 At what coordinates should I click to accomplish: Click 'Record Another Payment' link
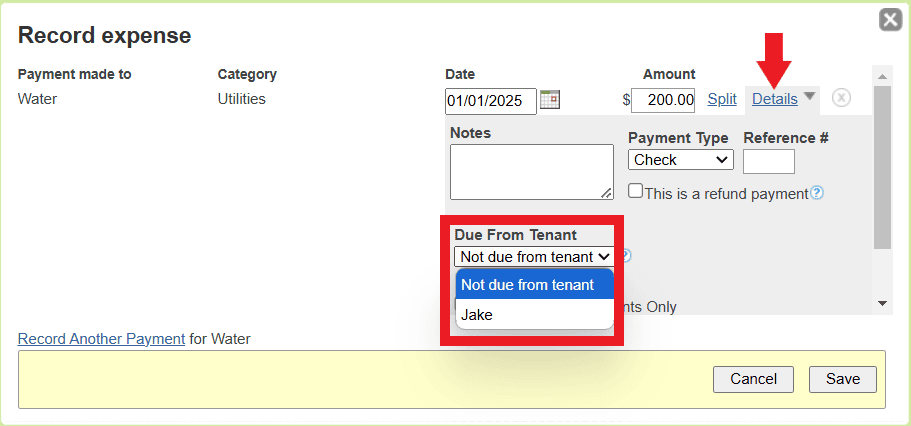tap(101, 339)
